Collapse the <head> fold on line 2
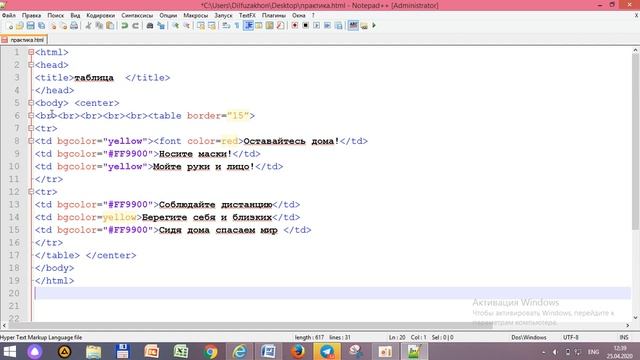The height and width of the screenshot is (360, 640). tap(31, 65)
